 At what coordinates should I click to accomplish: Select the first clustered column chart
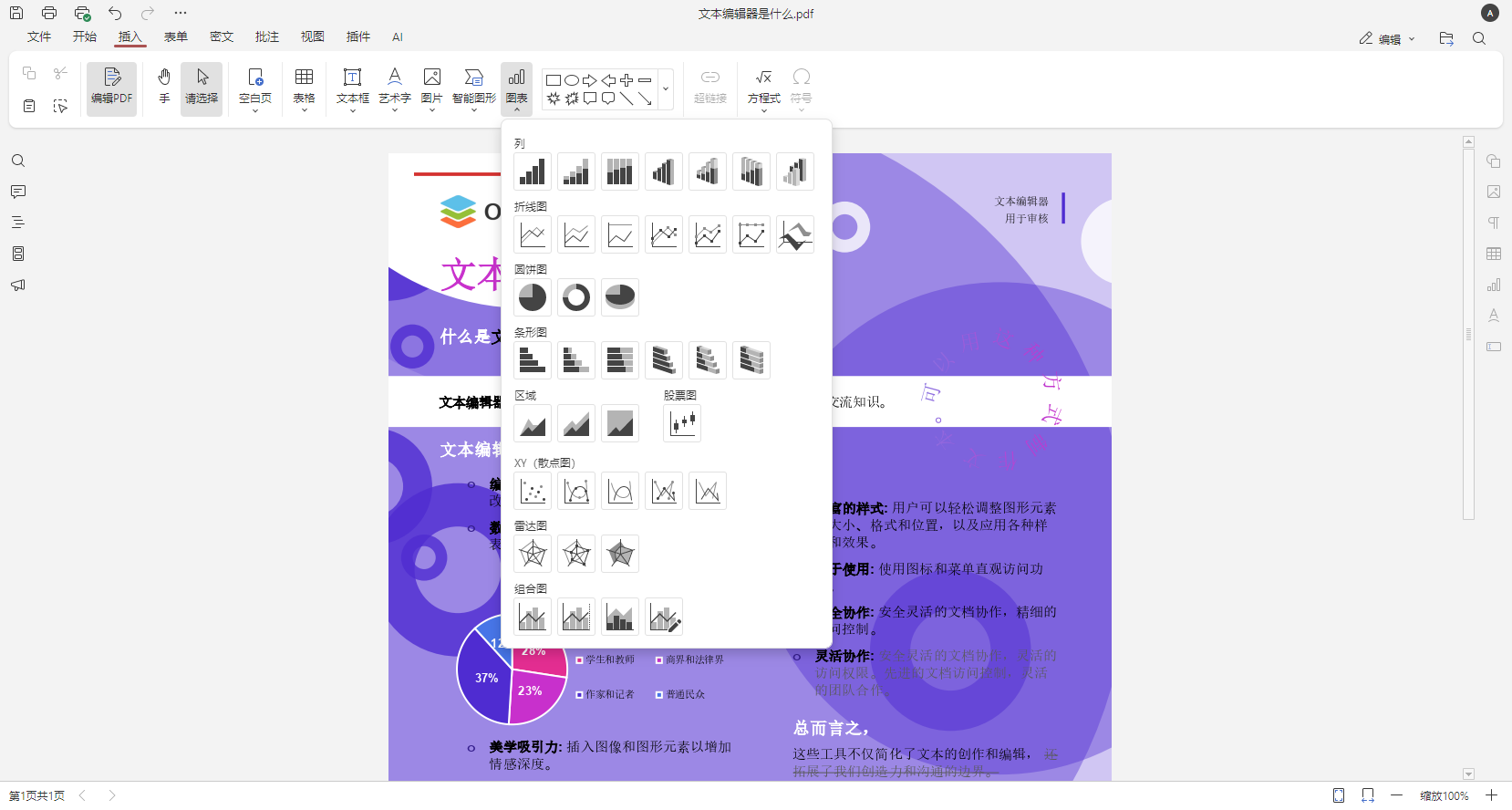point(533,171)
